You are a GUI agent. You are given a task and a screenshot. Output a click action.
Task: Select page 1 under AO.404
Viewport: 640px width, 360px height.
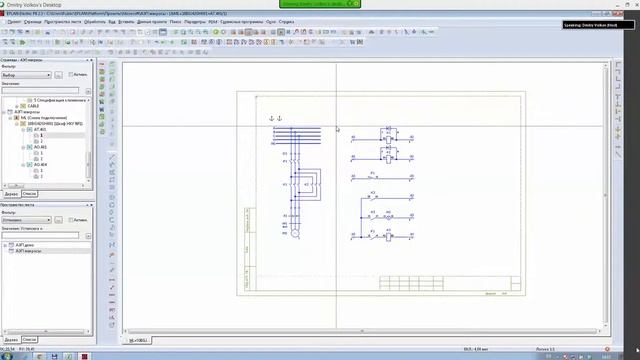coord(41,171)
